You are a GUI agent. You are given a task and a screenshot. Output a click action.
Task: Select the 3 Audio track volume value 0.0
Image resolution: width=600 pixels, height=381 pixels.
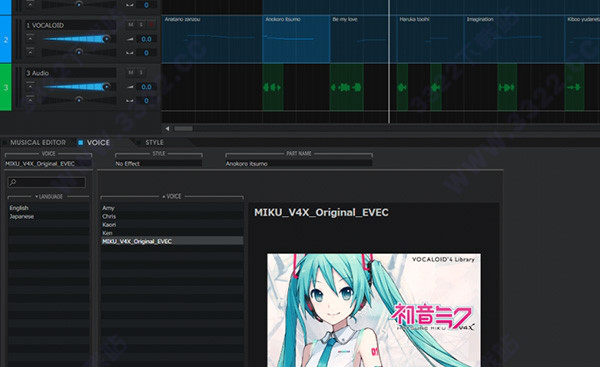(147, 87)
